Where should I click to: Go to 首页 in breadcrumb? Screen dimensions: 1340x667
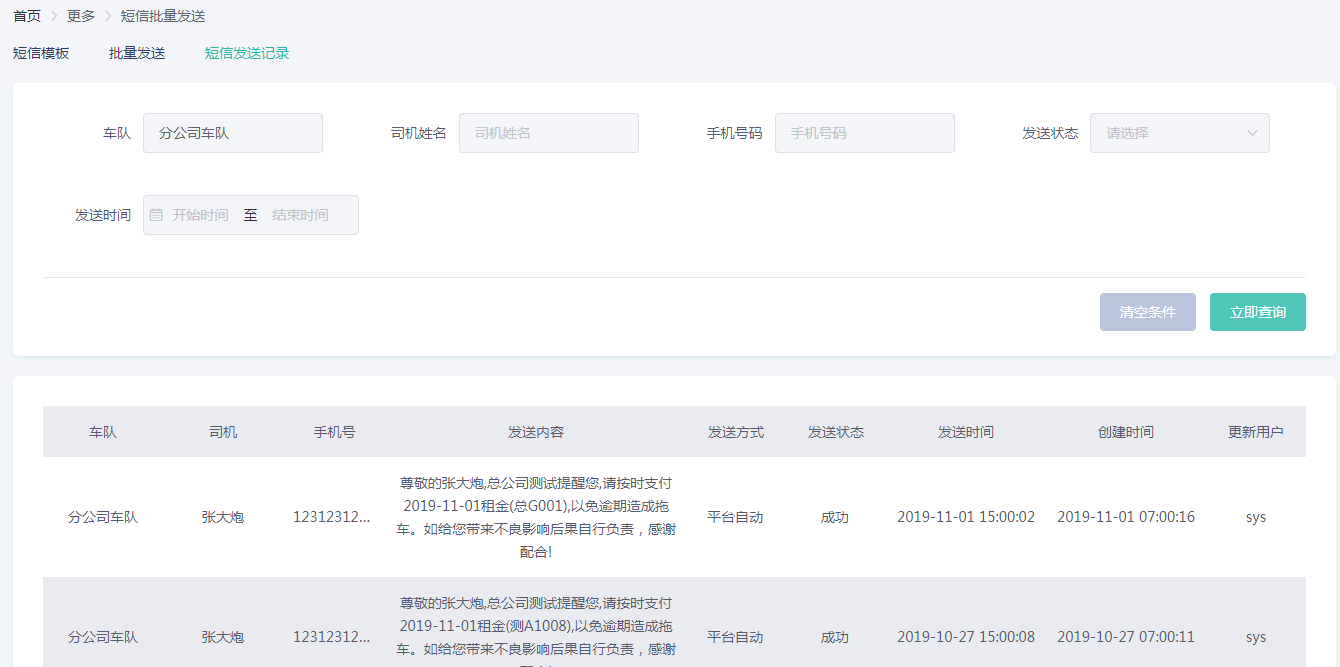coord(27,16)
